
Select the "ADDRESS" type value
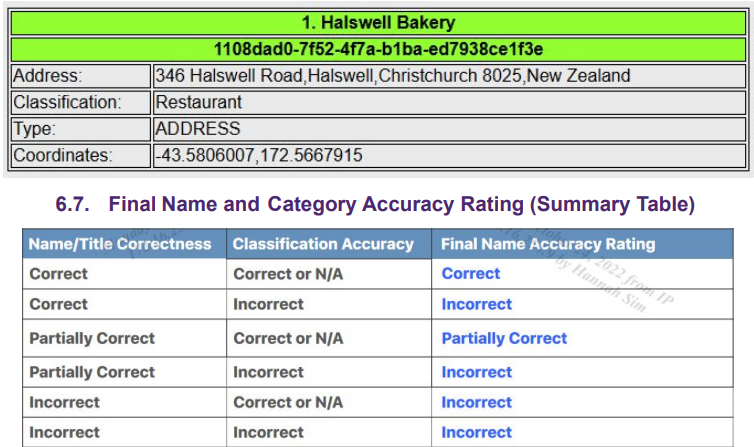[198, 129]
